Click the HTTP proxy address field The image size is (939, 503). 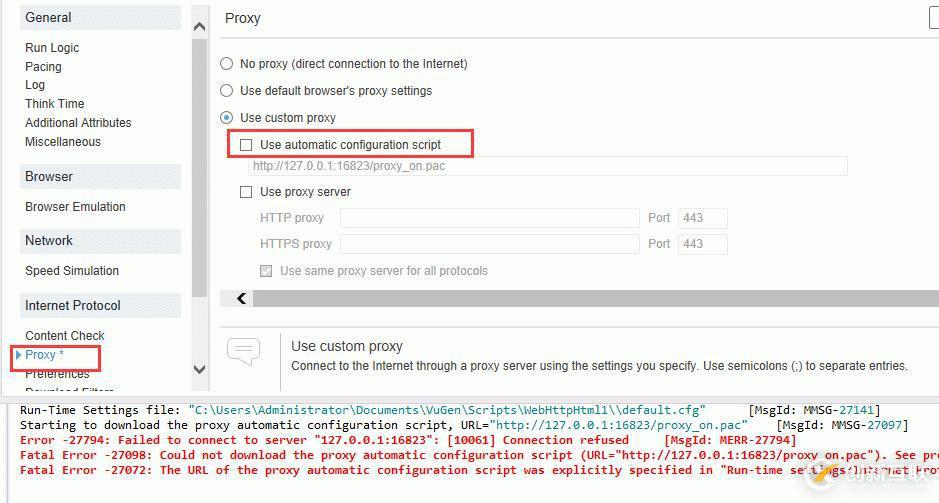point(489,218)
